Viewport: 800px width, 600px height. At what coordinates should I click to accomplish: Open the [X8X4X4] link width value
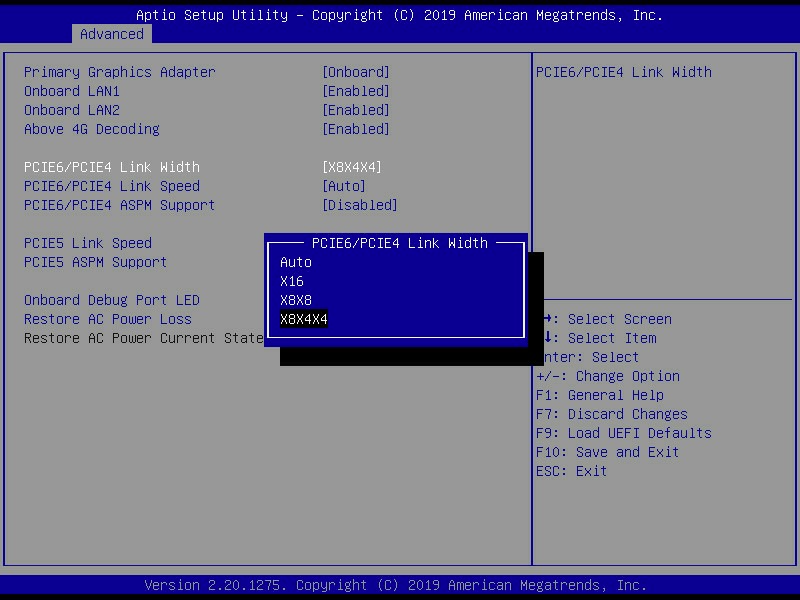[352, 167]
